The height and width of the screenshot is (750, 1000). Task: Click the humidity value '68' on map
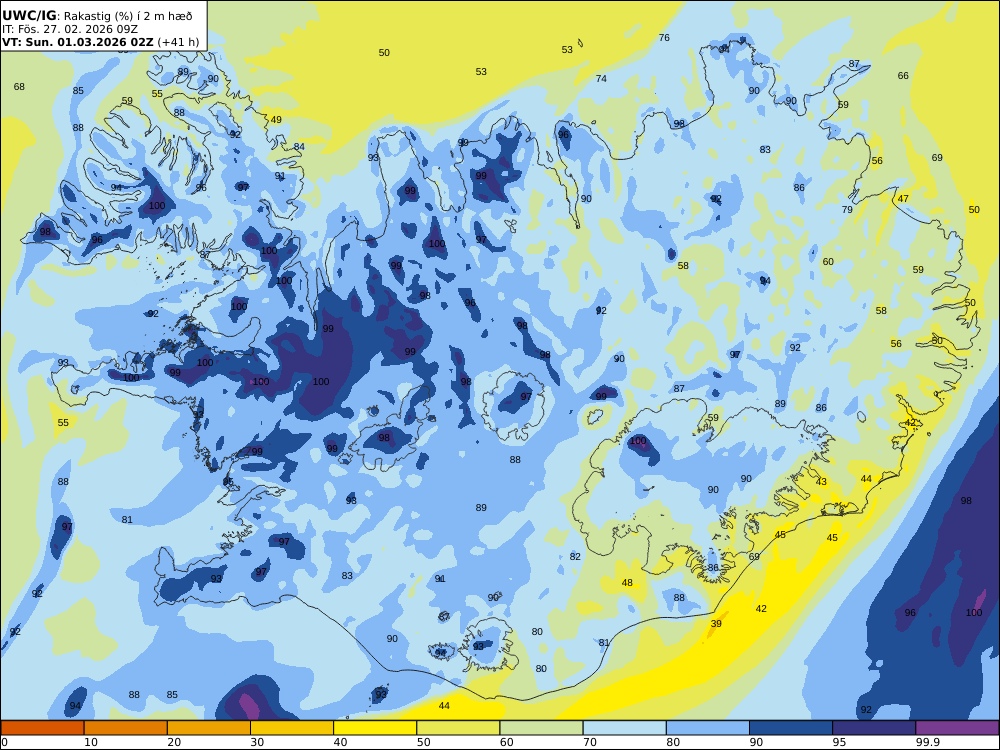tap(19, 86)
